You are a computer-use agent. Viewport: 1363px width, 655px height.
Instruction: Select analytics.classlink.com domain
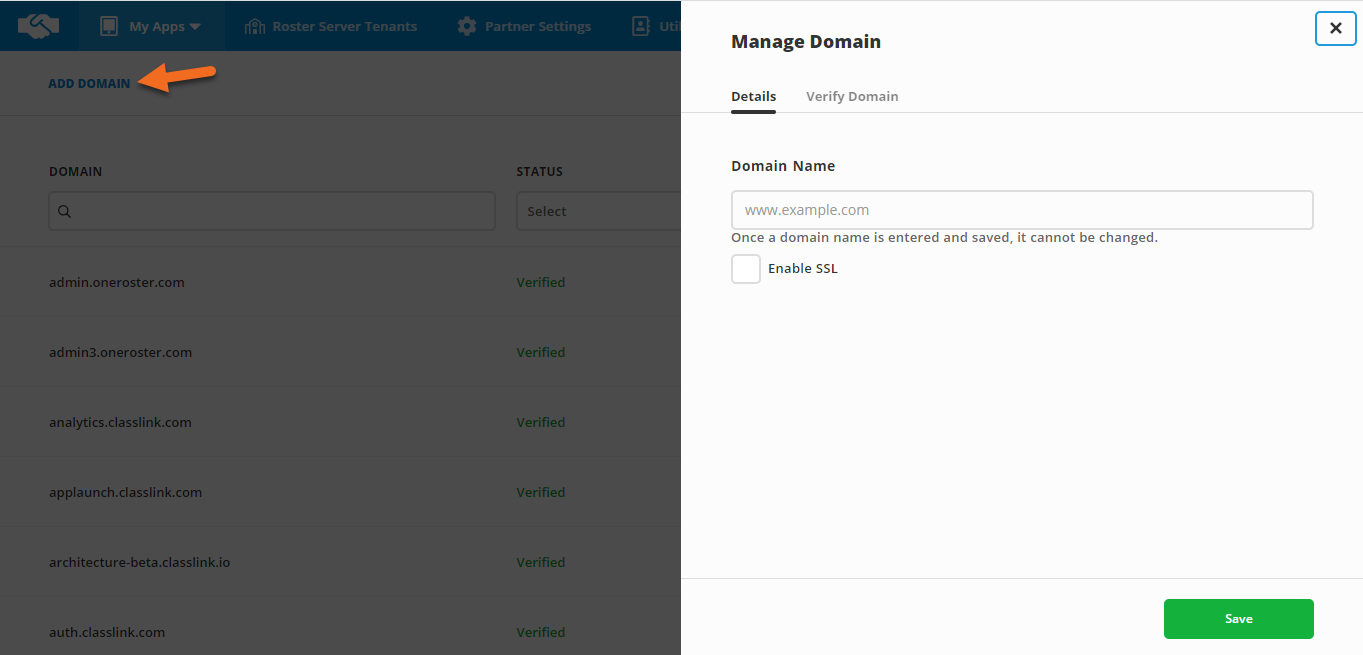coord(120,422)
